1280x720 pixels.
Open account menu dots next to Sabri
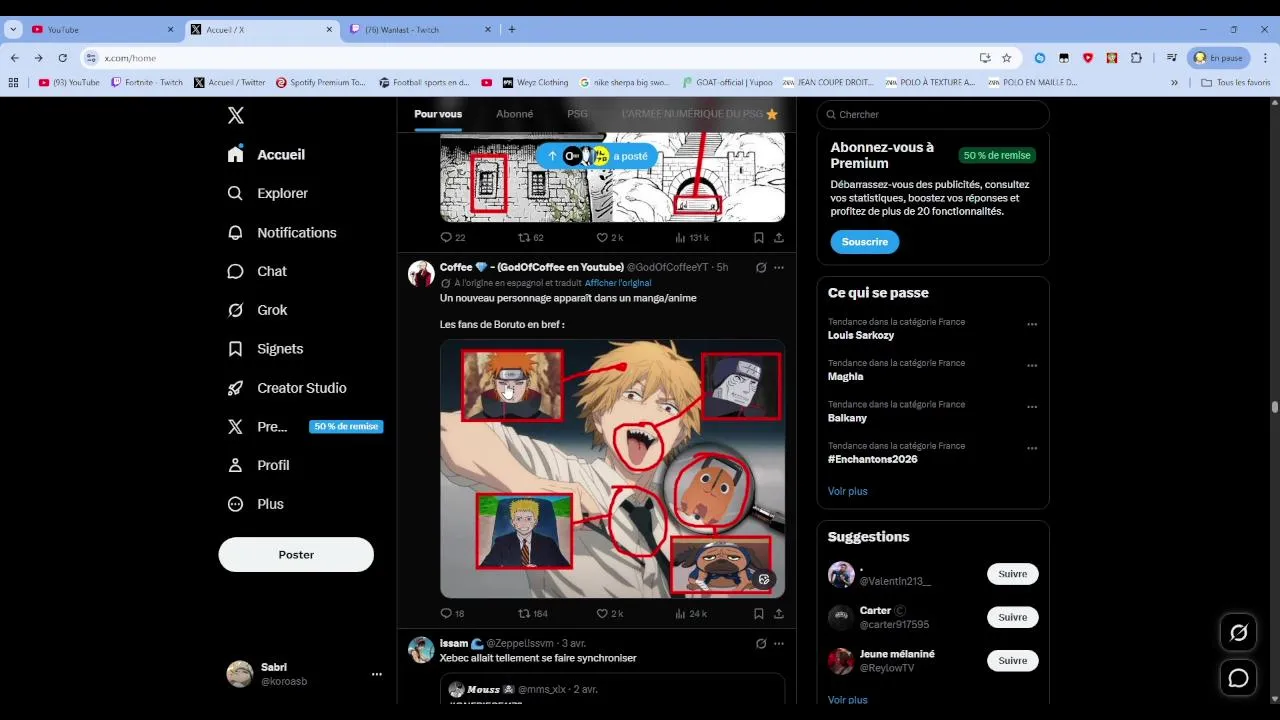pos(377,674)
